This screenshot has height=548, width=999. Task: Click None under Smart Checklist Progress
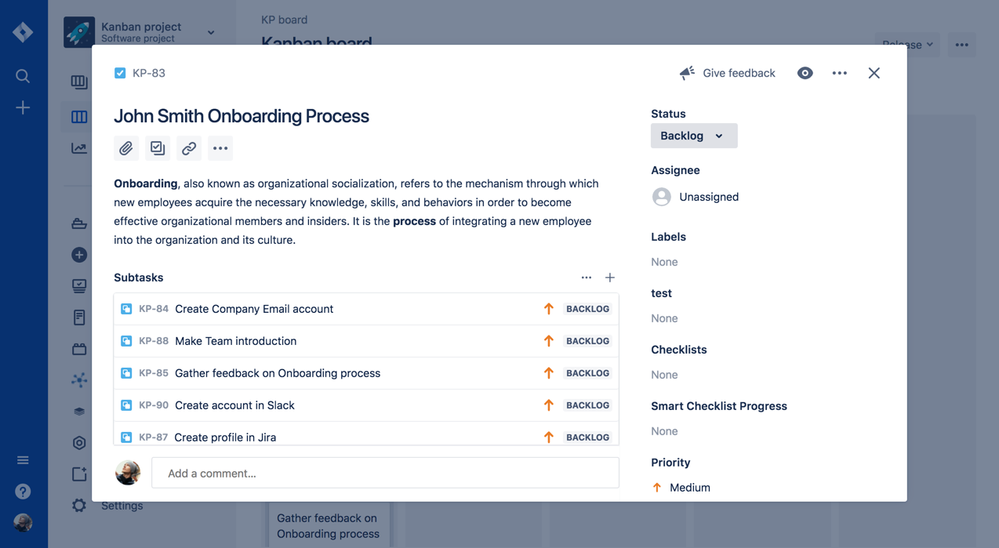point(664,431)
